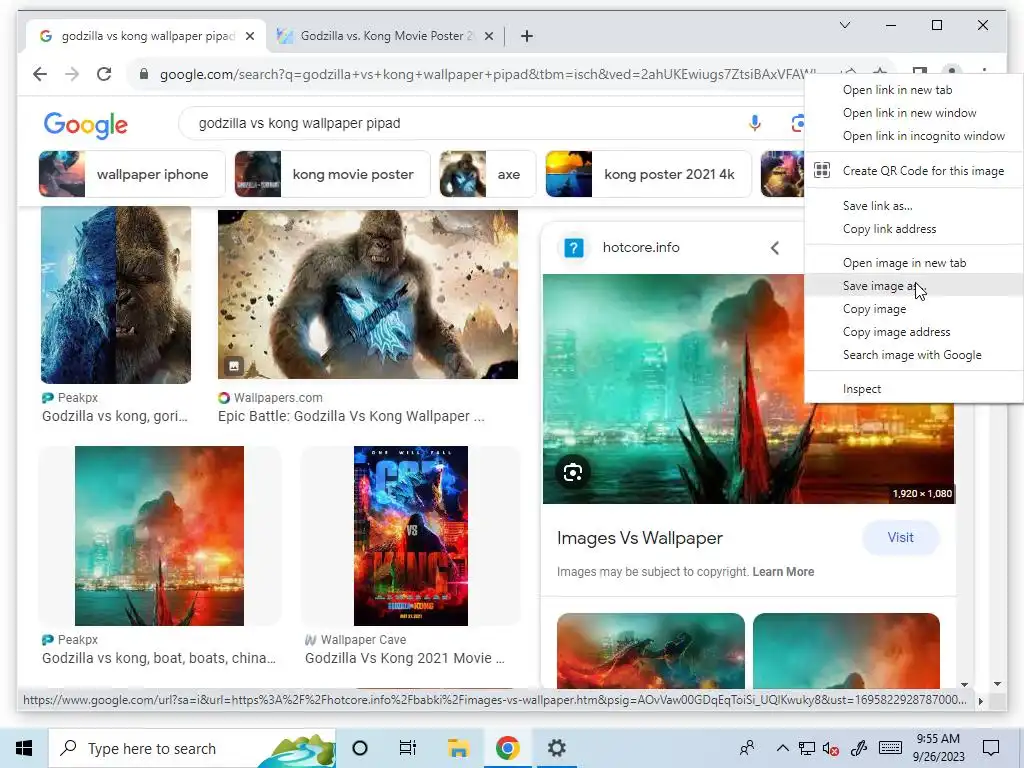The image size is (1024, 768).
Task: Start voice search with the microphone icon
Action: pos(754,123)
